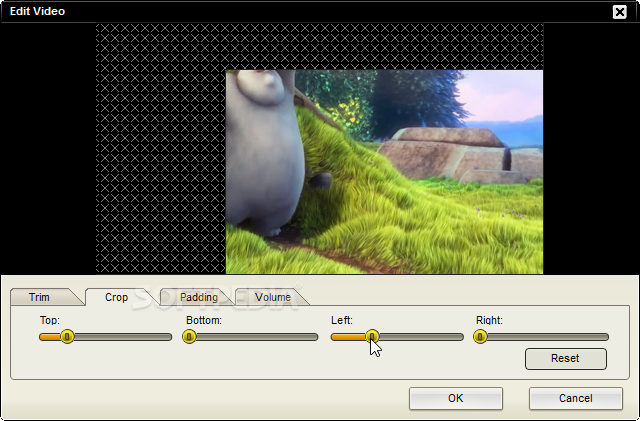Close the Edit Video window

coord(620,12)
